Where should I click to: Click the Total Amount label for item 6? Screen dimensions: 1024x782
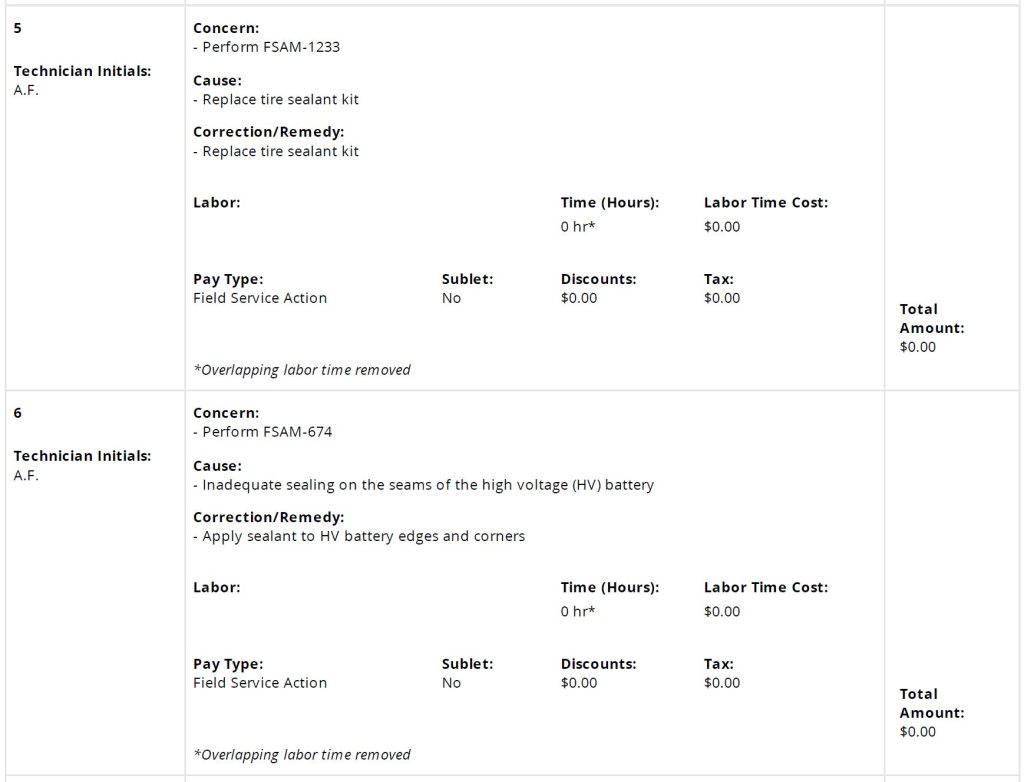pos(931,703)
